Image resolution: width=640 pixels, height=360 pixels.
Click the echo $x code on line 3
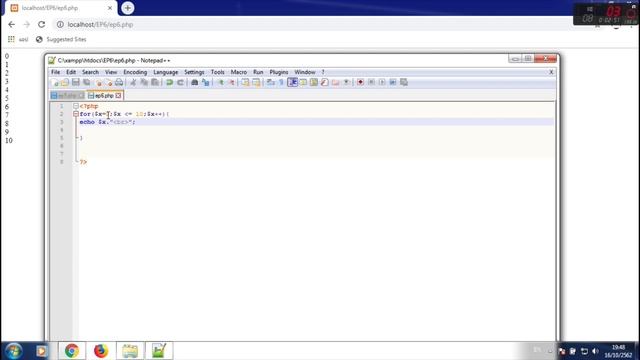tap(107, 122)
